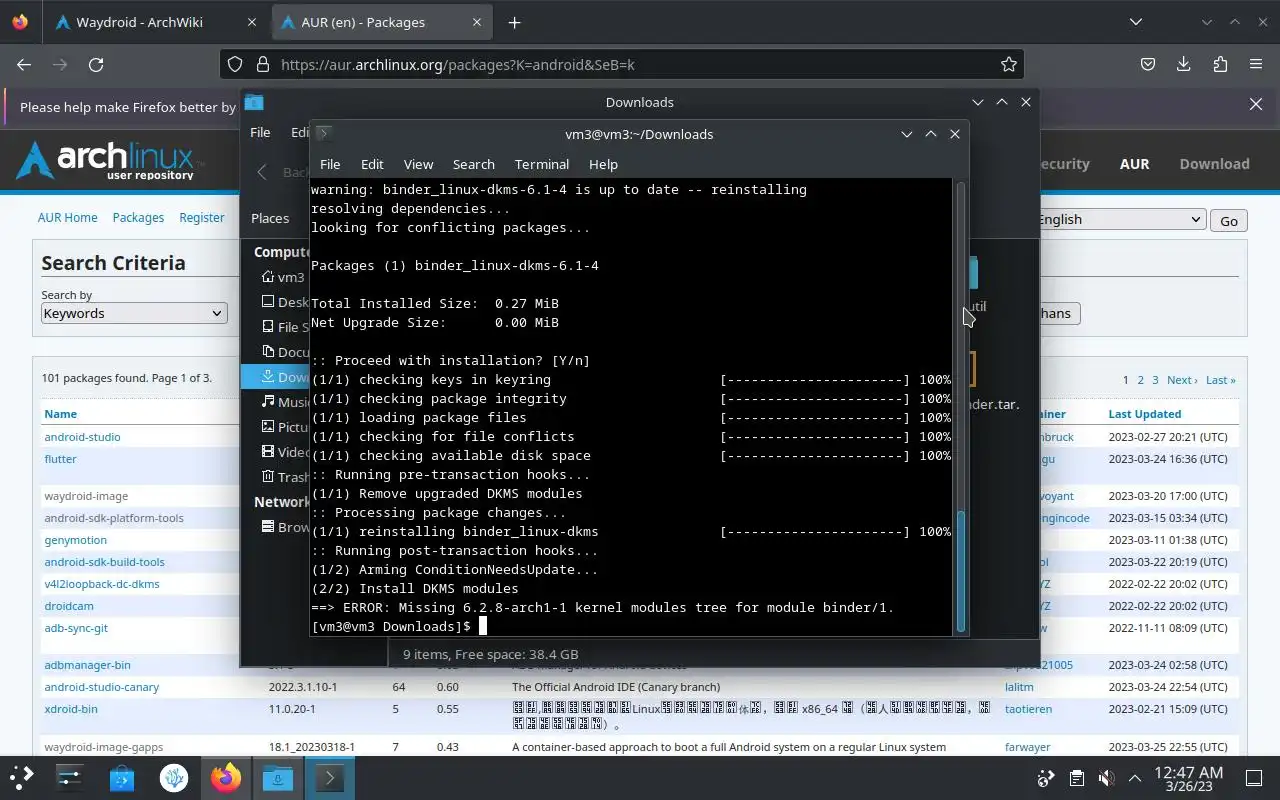Sort by the Last Updated column
The height and width of the screenshot is (800, 1280).
click(1144, 414)
